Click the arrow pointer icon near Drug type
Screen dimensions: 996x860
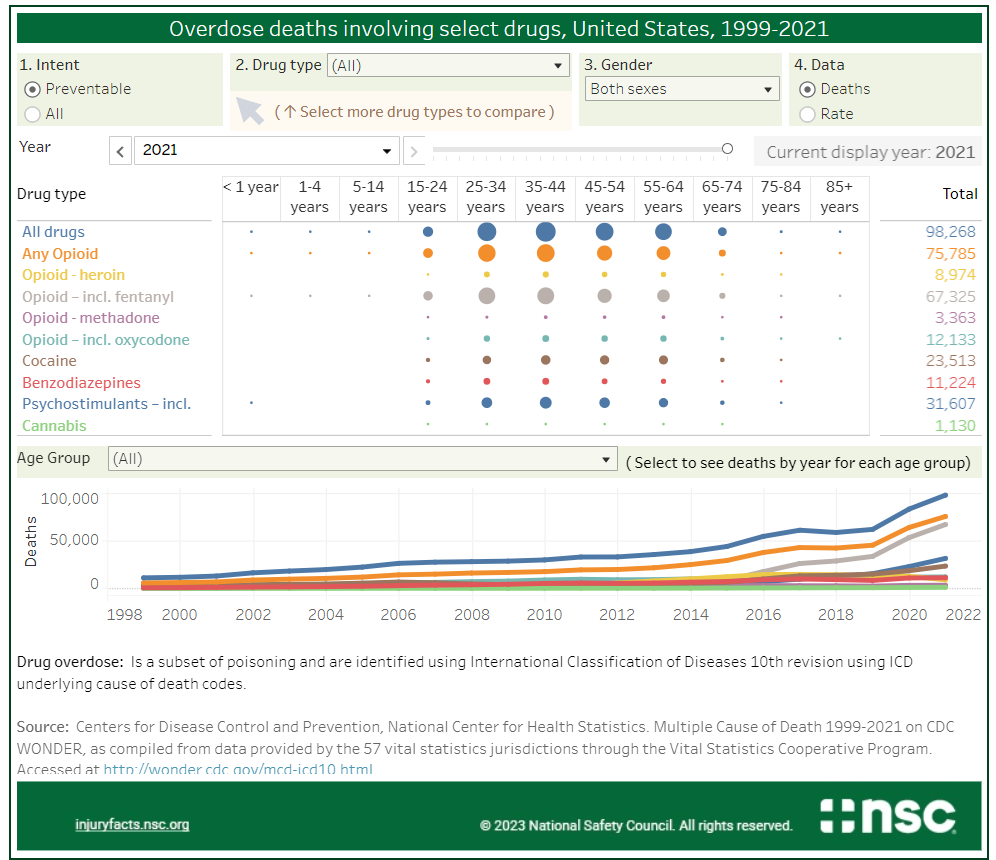249,109
